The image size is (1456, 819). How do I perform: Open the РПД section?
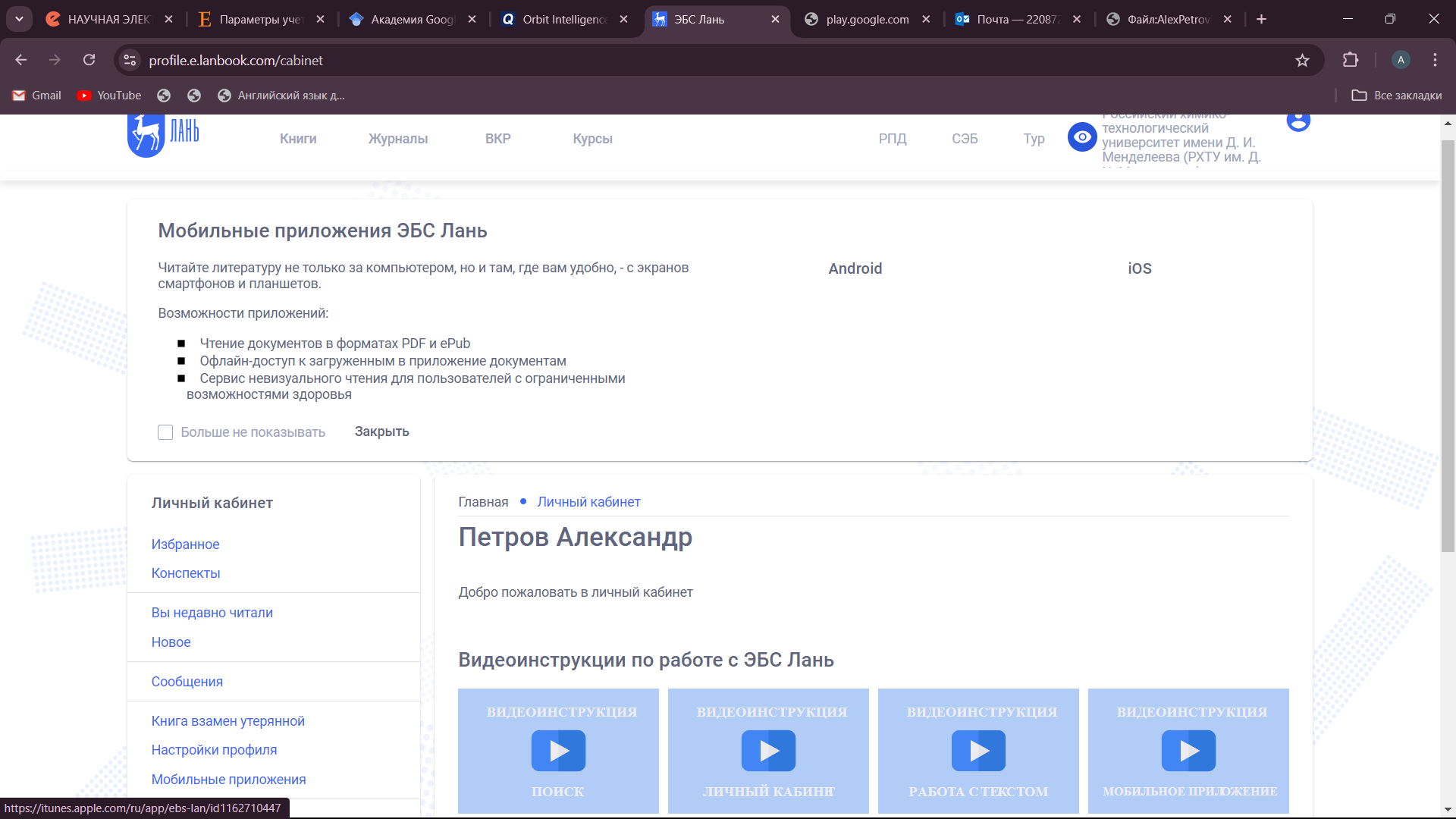893,139
